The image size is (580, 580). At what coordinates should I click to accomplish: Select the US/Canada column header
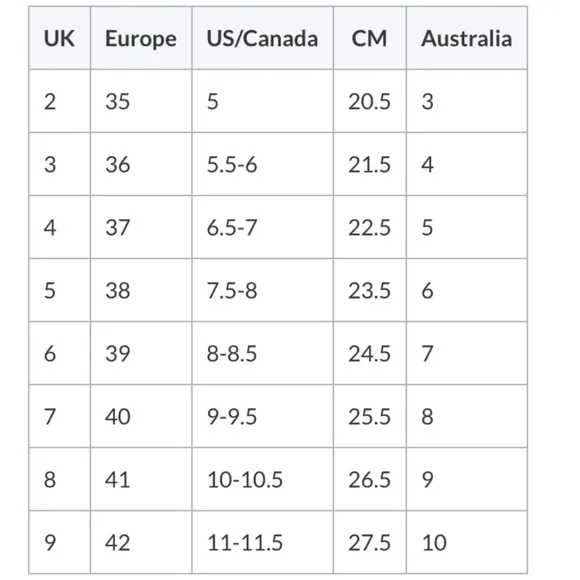(263, 38)
